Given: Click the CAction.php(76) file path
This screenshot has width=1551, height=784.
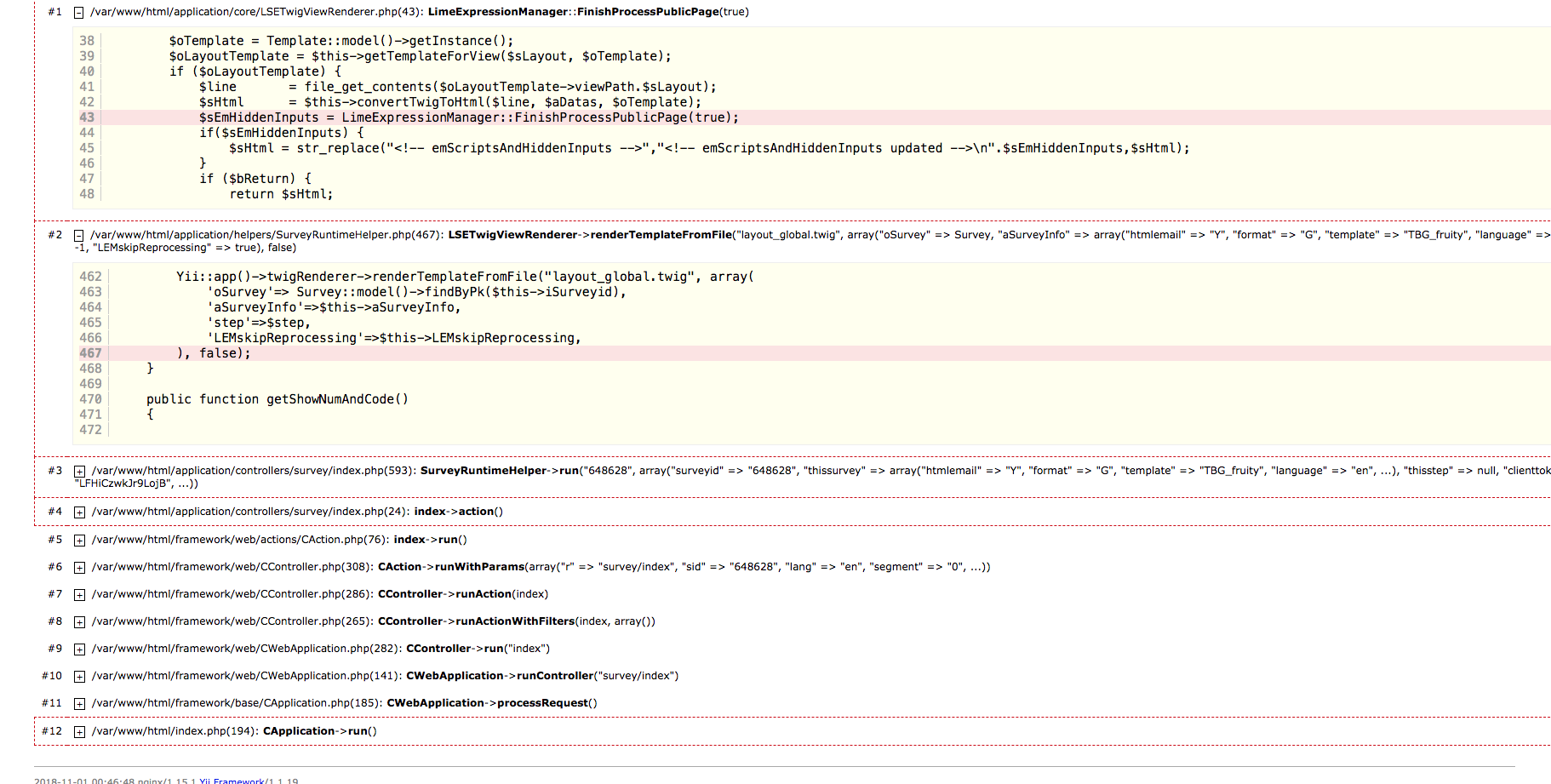Looking at the screenshot, I should (240, 540).
